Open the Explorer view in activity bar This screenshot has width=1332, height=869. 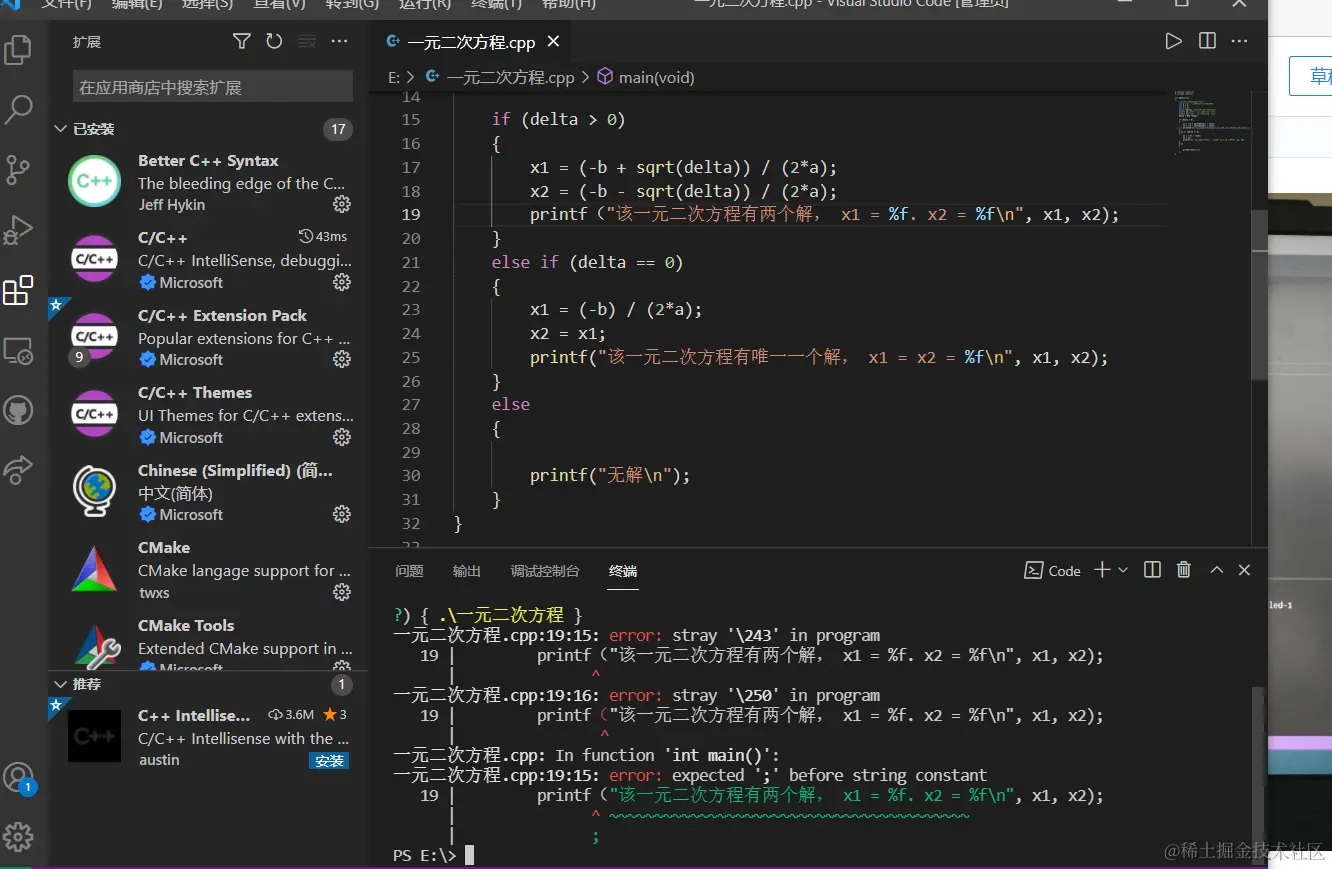point(18,50)
